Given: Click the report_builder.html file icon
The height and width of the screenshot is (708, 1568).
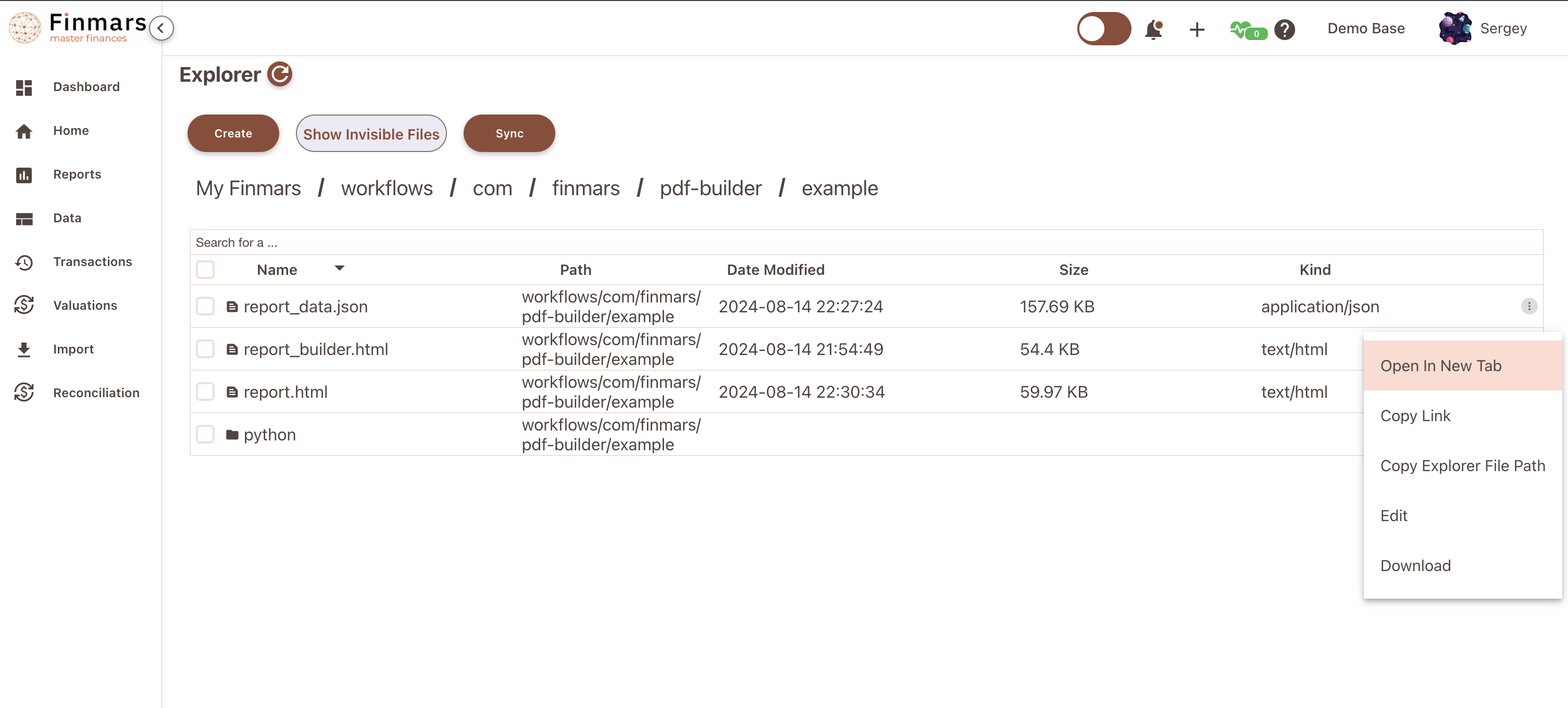Looking at the screenshot, I should point(232,350).
